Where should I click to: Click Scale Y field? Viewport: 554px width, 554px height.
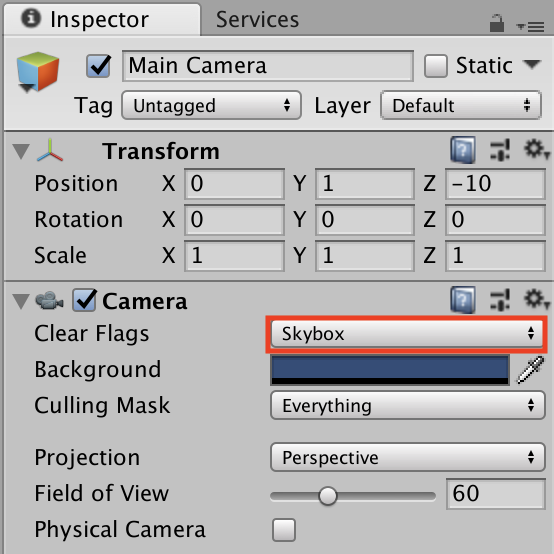coord(365,256)
